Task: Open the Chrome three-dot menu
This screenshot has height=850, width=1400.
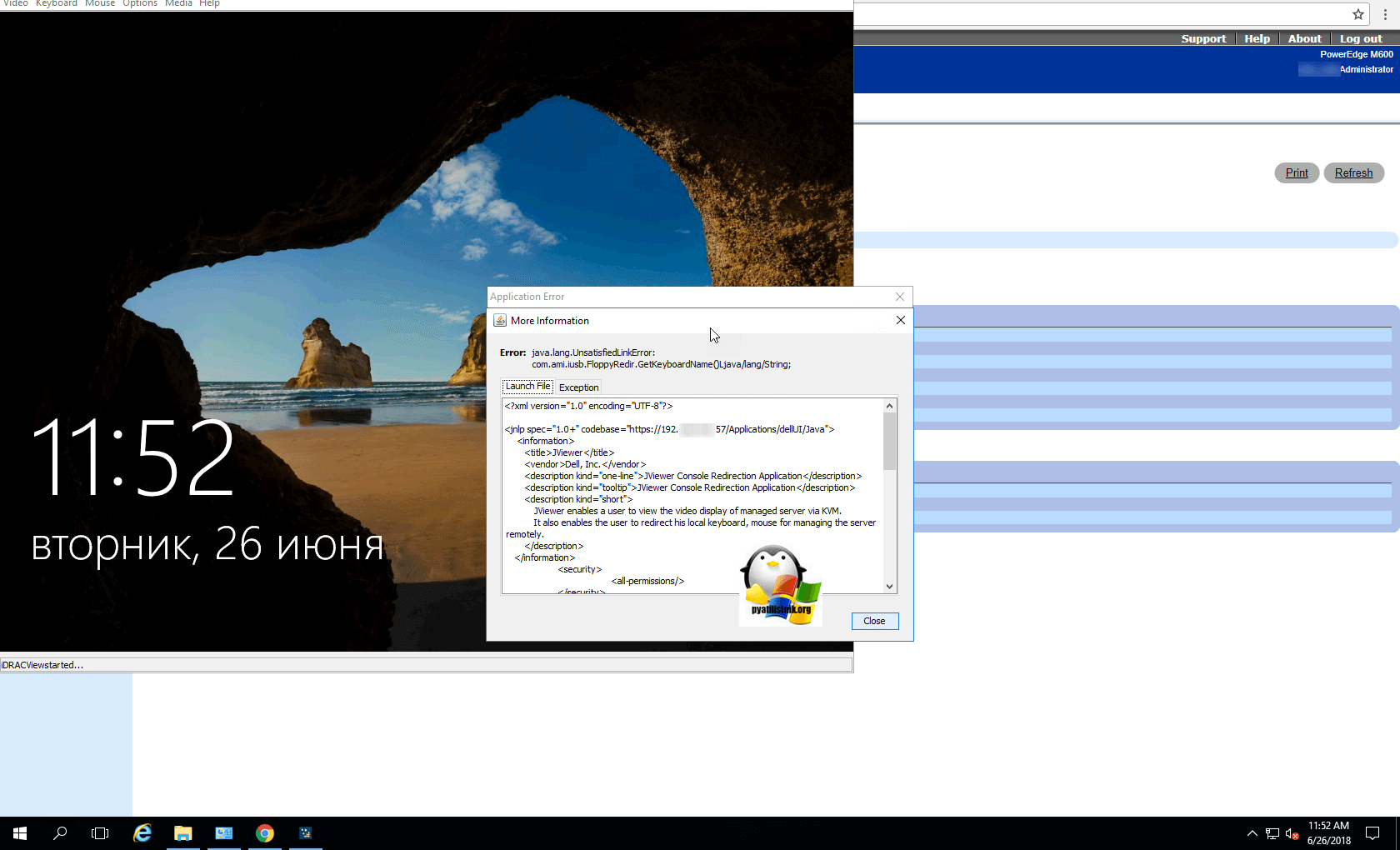Action: pos(1385,14)
